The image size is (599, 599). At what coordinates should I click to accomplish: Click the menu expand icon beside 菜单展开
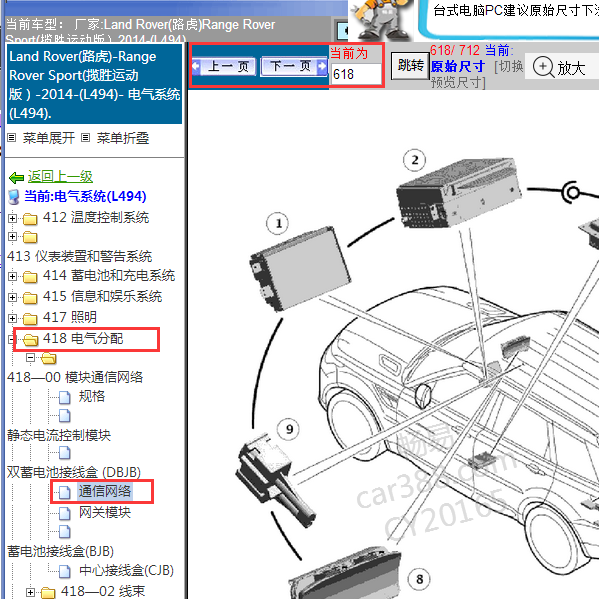tap(12, 138)
